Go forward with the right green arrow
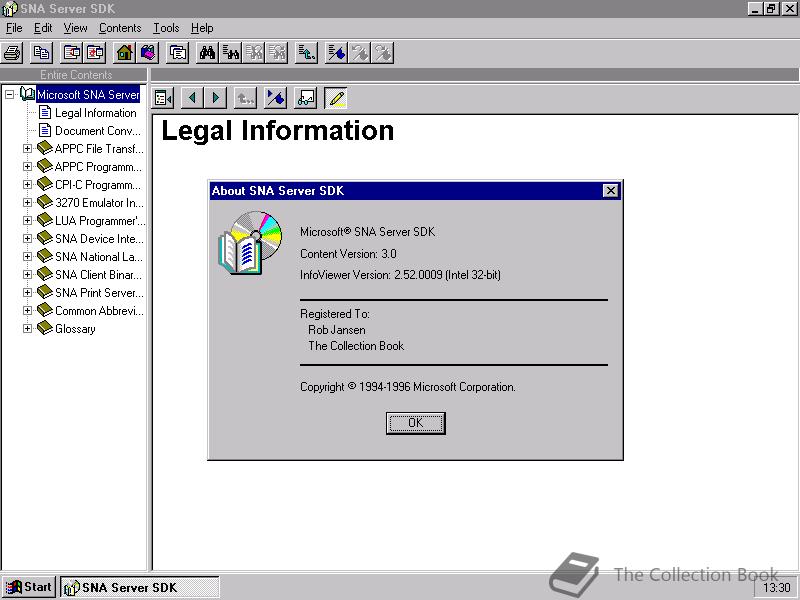Screen dimensions: 800x600 (216, 98)
